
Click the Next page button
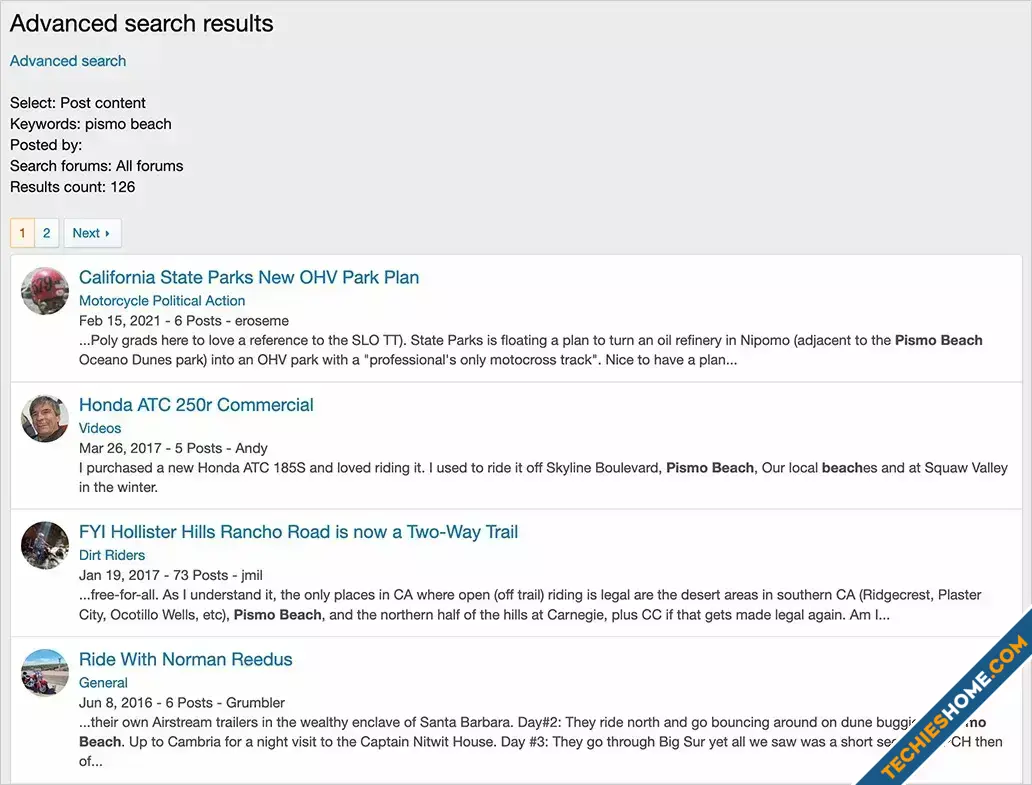[x=92, y=233]
